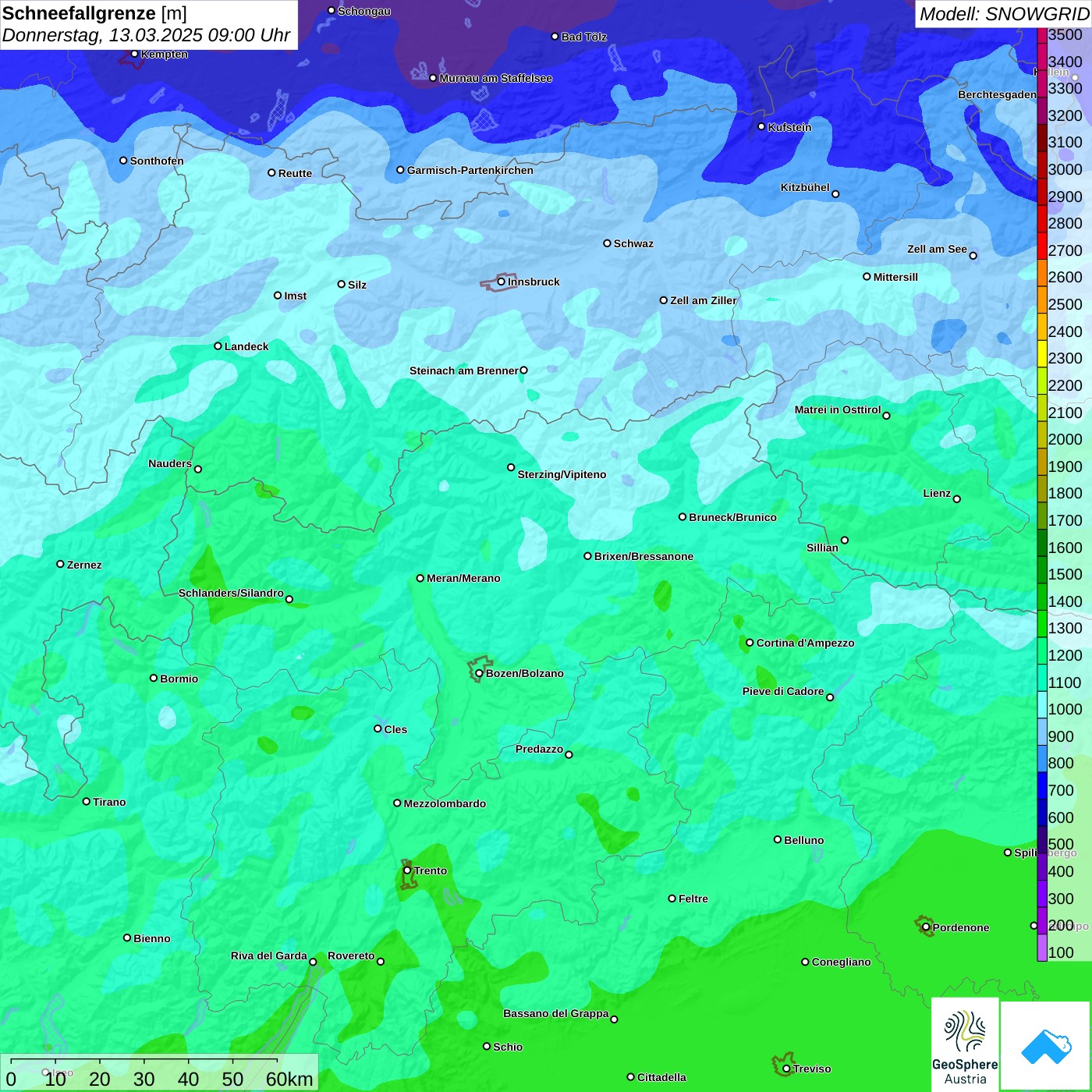This screenshot has height=1092, width=1092.
Task: Click the 3500 m legend color
Action: coord(1041,36)
